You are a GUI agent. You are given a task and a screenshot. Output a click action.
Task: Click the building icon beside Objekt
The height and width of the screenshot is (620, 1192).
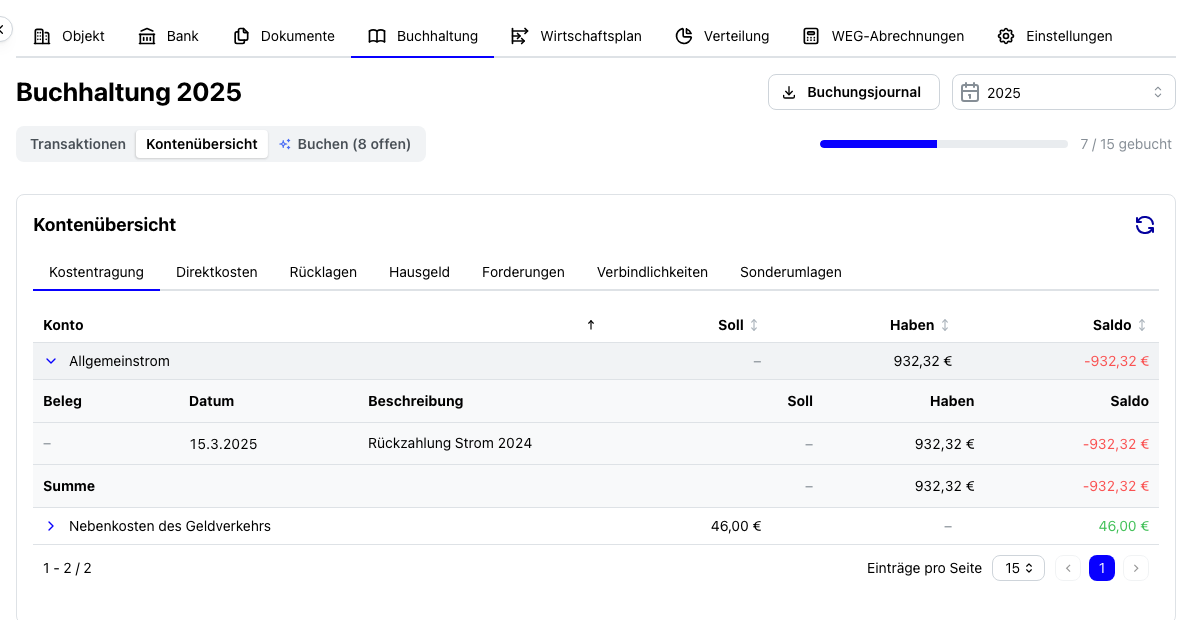43,36
